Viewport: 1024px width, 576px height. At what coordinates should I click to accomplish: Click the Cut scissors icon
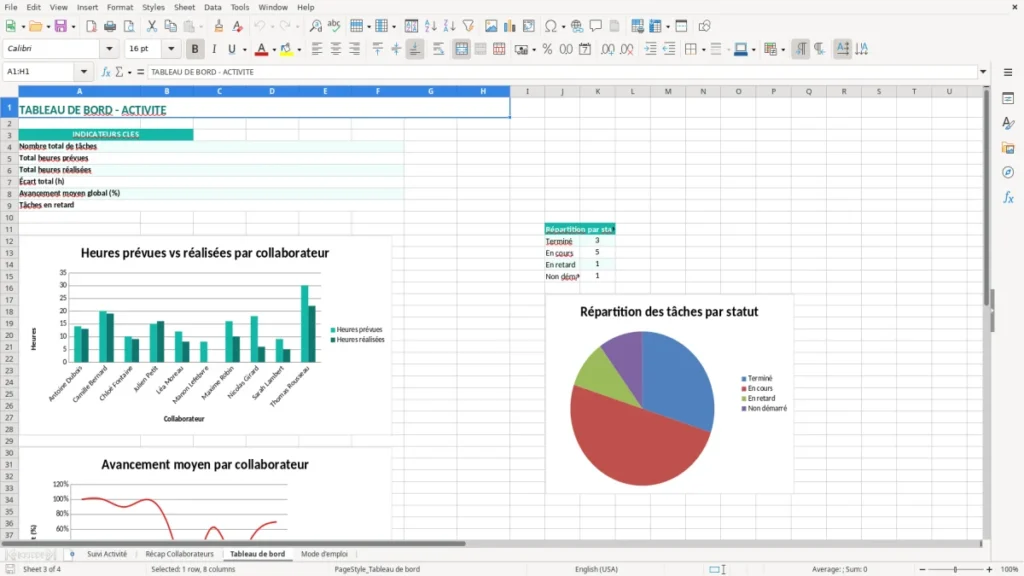[x=152, y=26]
